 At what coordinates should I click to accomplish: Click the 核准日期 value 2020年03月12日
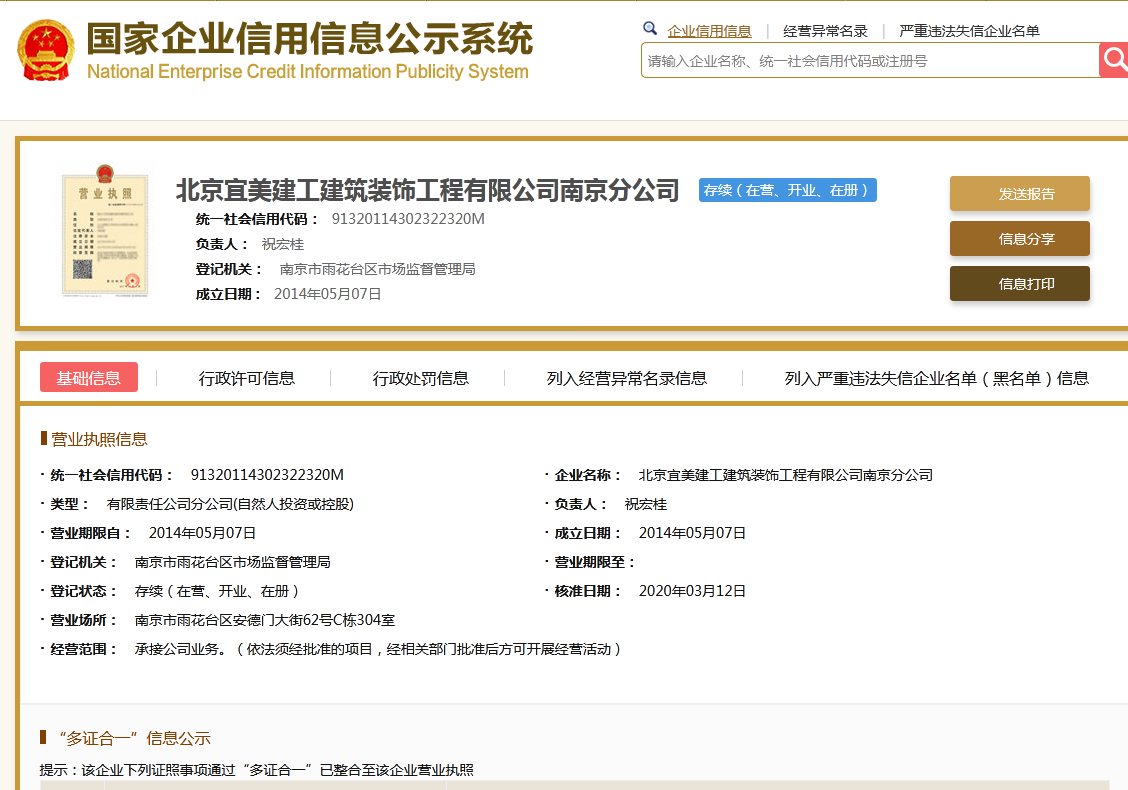pos(692,591)
